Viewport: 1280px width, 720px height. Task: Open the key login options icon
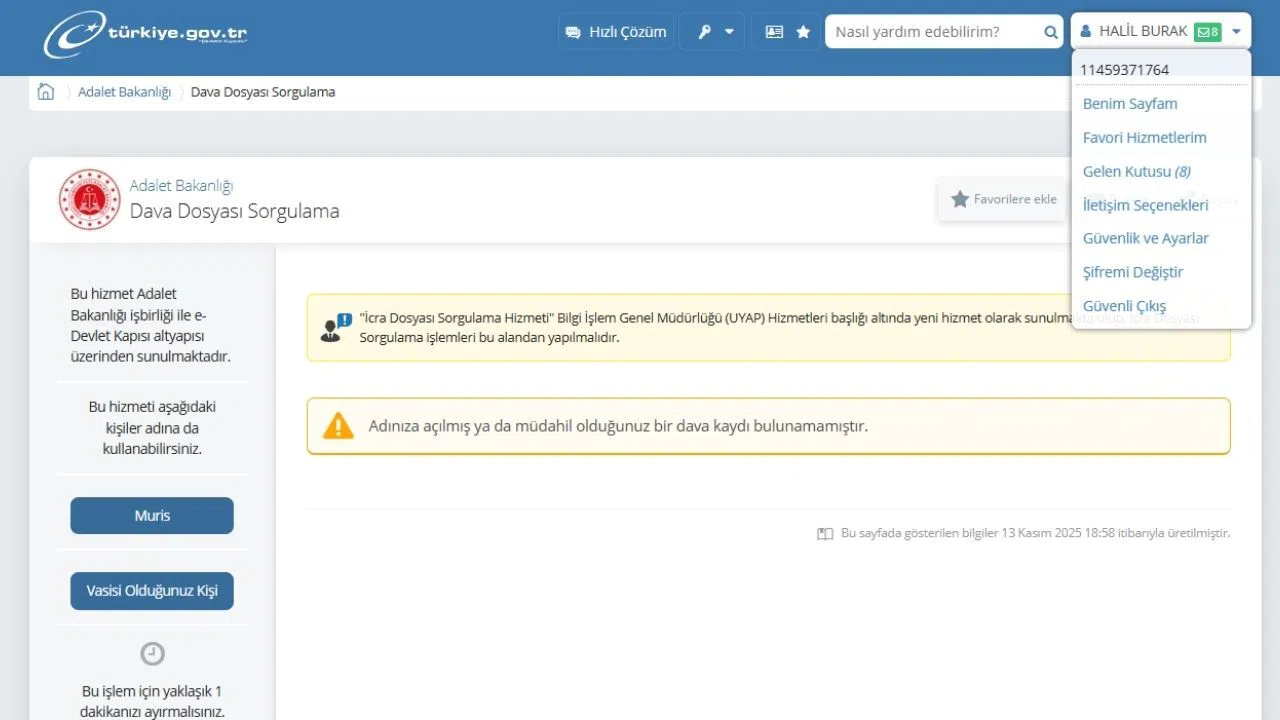point(704,32)
